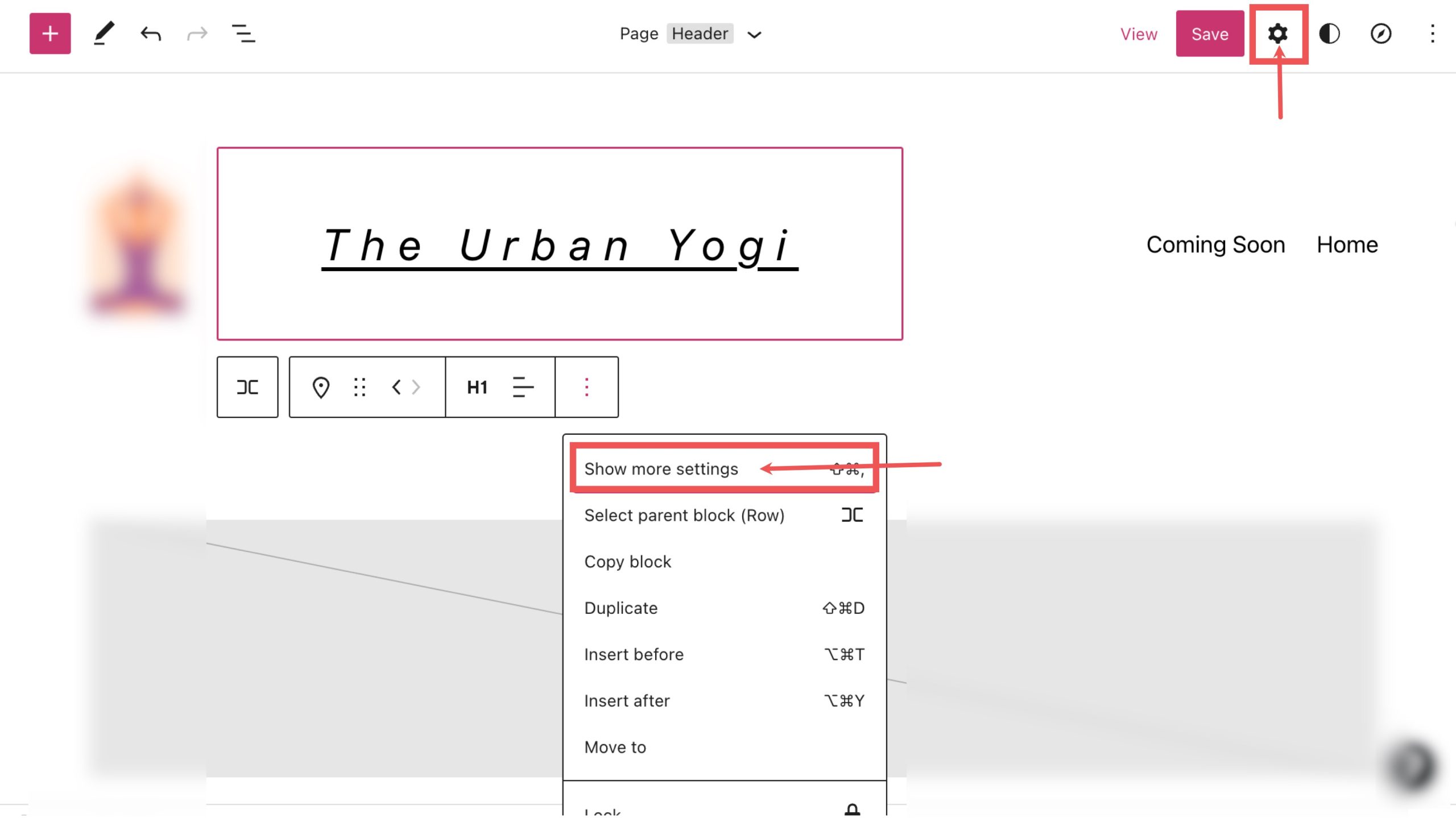
Task: Select the parent Row block button
Action: [x=247, y=387]
